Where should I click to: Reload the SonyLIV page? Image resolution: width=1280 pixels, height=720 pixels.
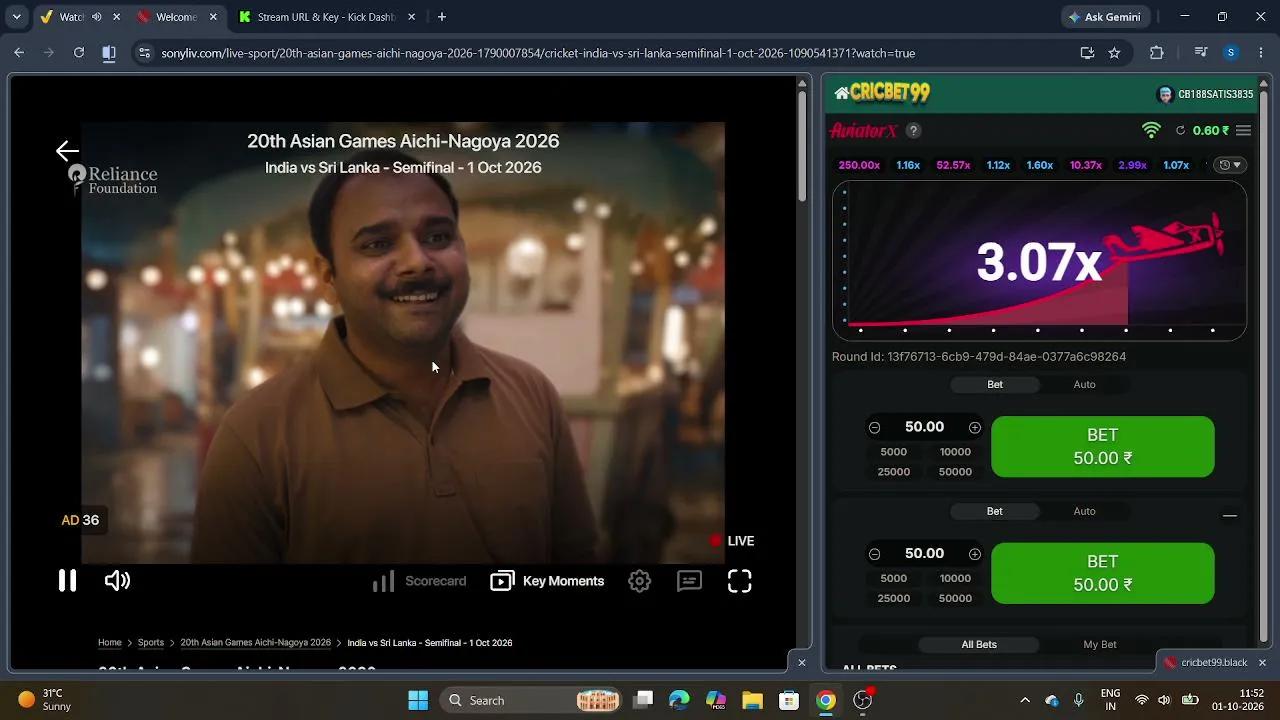pos(79,53)
